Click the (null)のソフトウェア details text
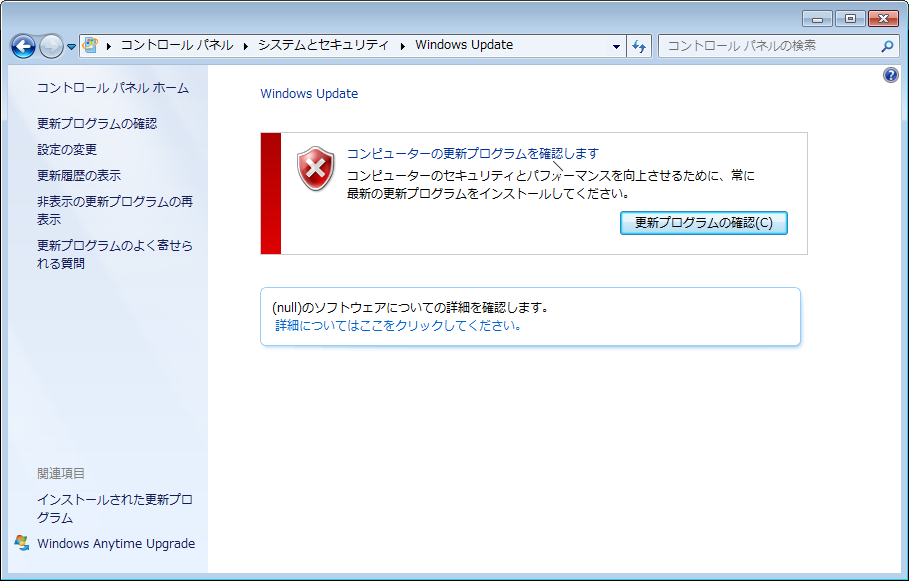 [x=410, y=307]
